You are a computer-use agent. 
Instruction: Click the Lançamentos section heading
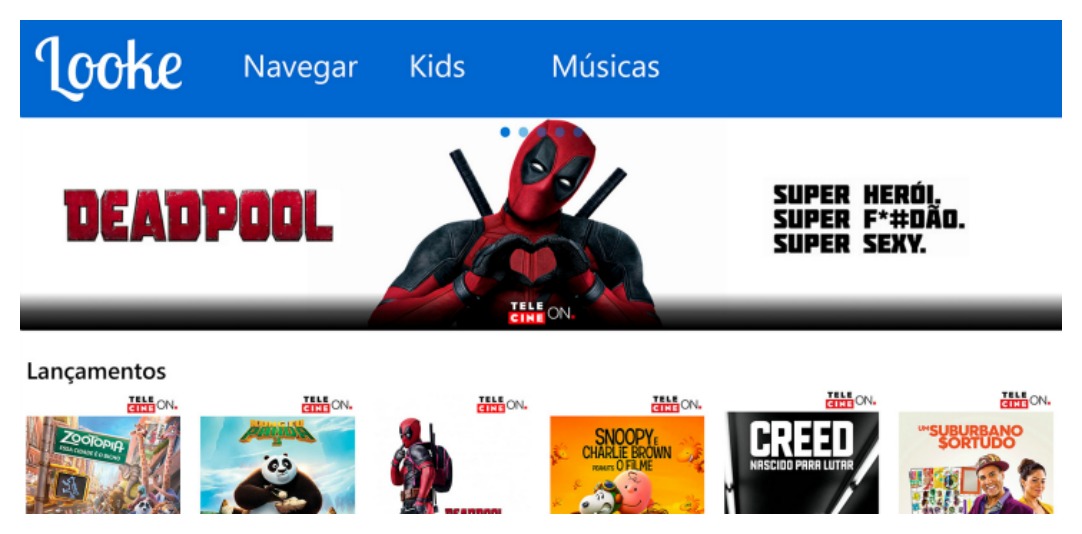point(97,371)
